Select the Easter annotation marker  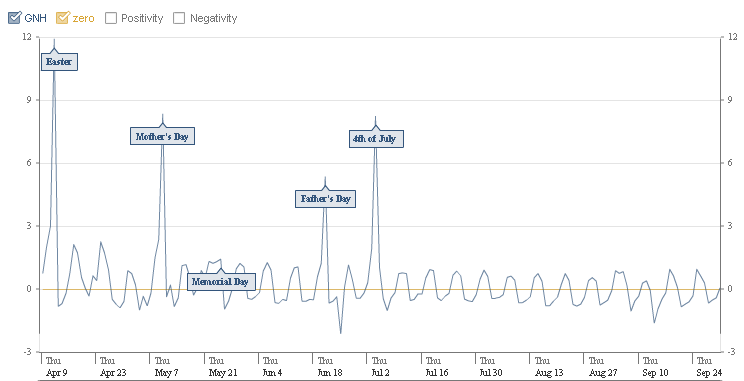[x=59, y=62]
